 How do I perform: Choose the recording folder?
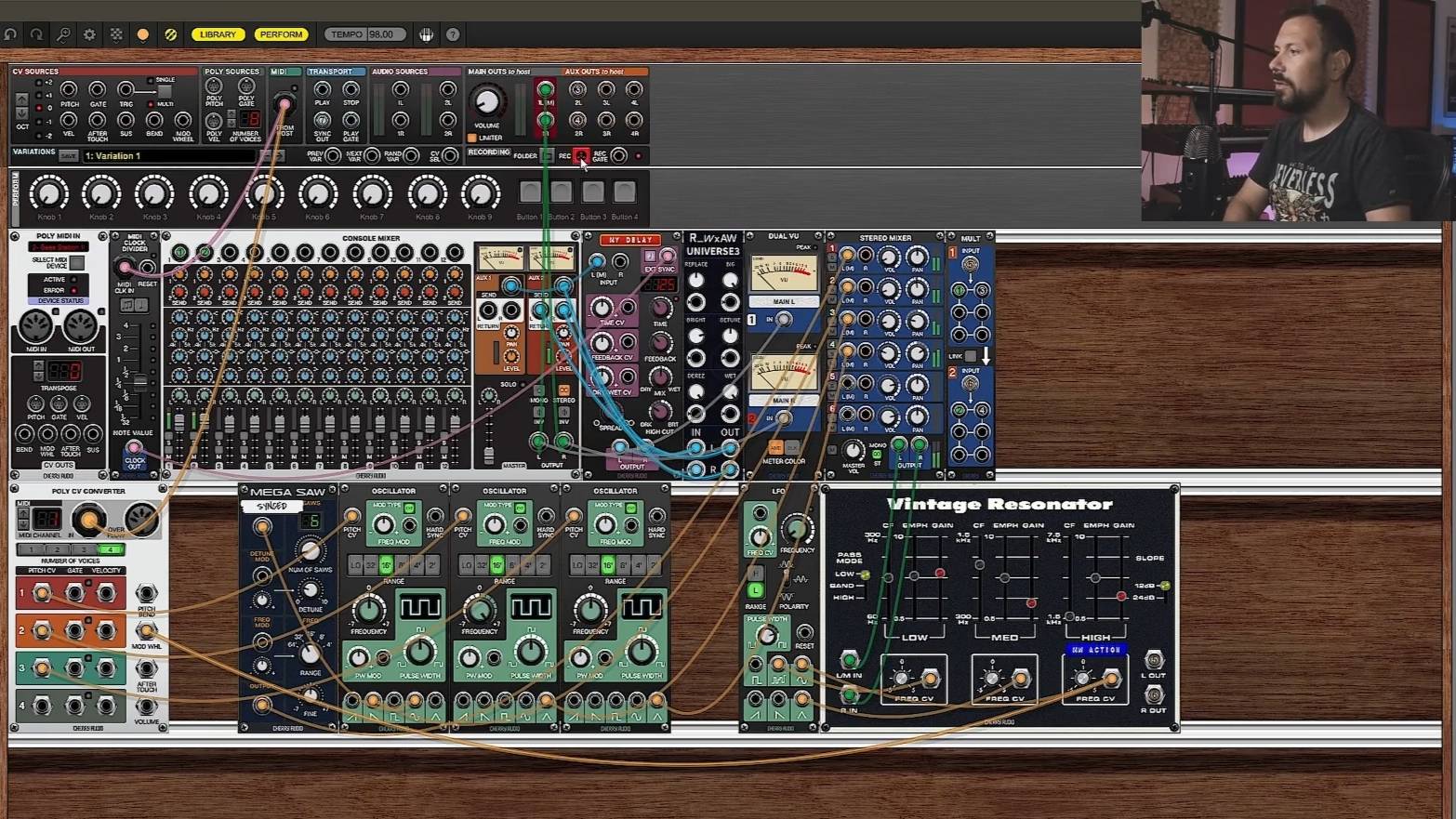click(x=548, y=155)
